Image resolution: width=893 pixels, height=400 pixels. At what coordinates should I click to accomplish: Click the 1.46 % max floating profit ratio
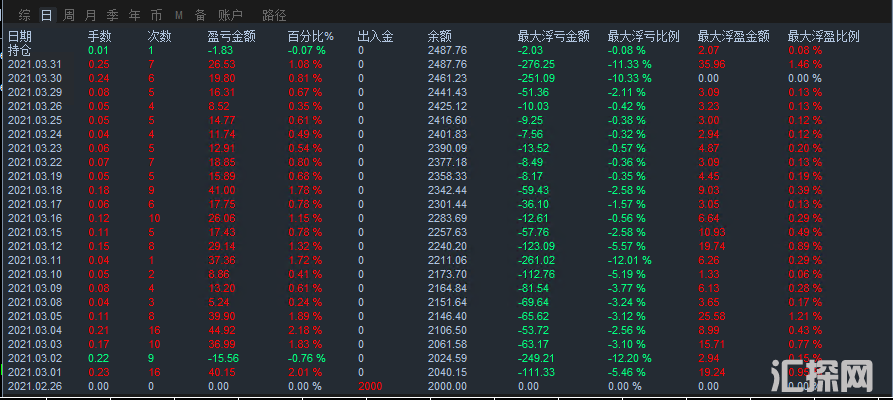[x=805, y=64]
